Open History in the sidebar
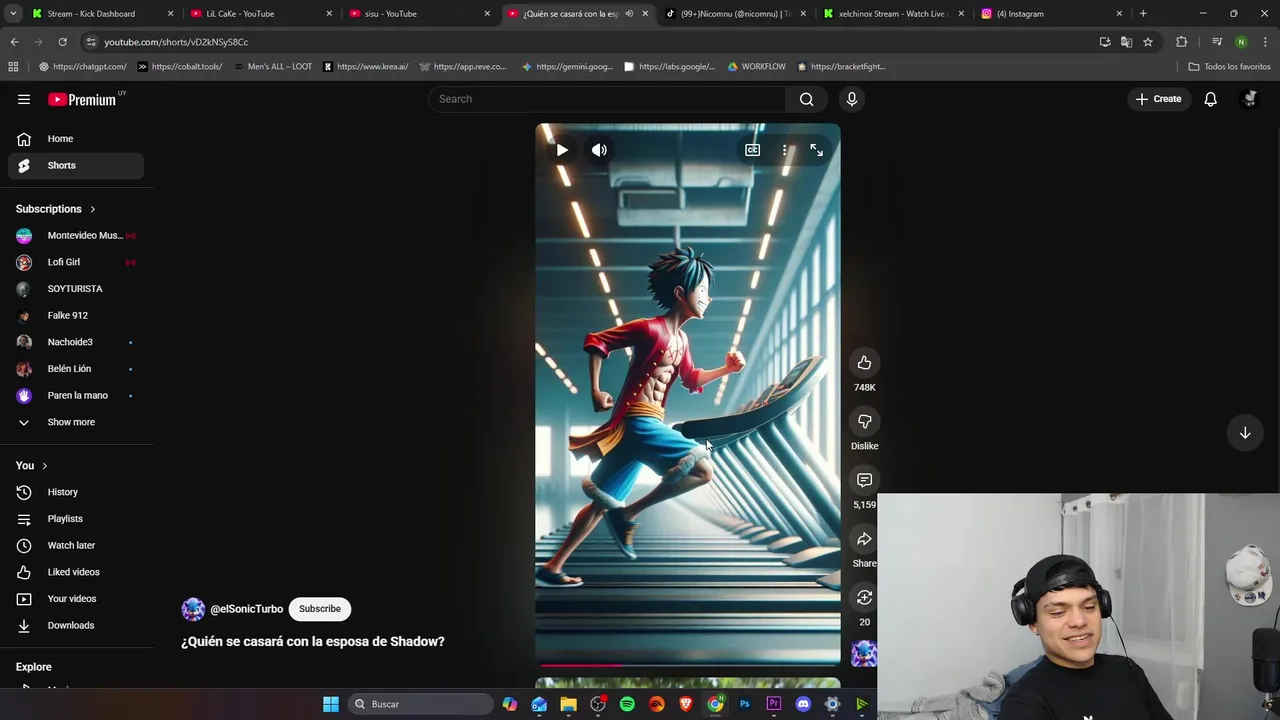Viewport: 1280px width, 720px height. click(x=76, y=492)
